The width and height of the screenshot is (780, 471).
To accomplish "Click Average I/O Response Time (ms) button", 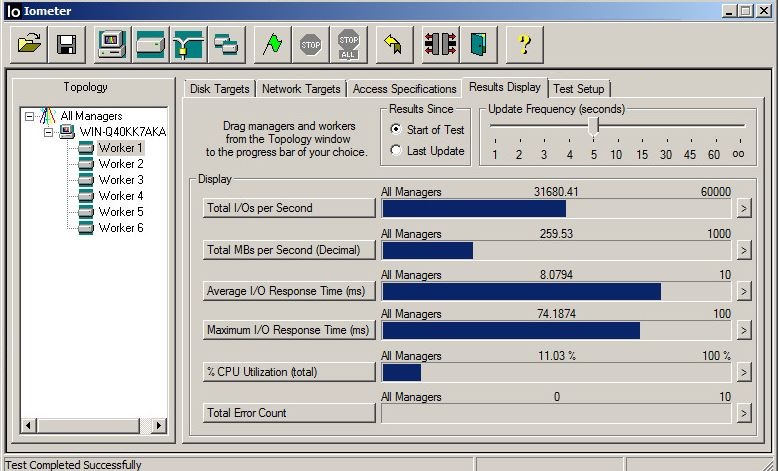I will 289,291.
